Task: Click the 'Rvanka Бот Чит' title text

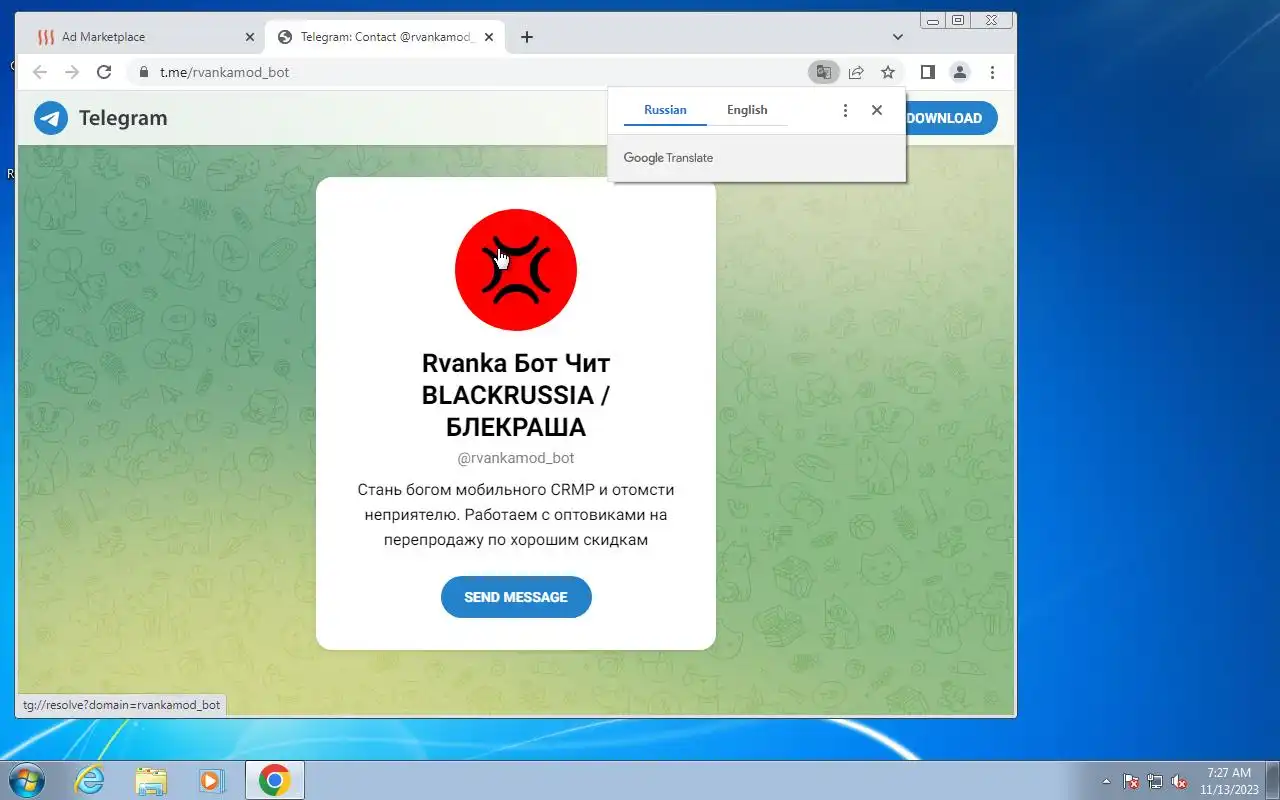Action: 516,394
